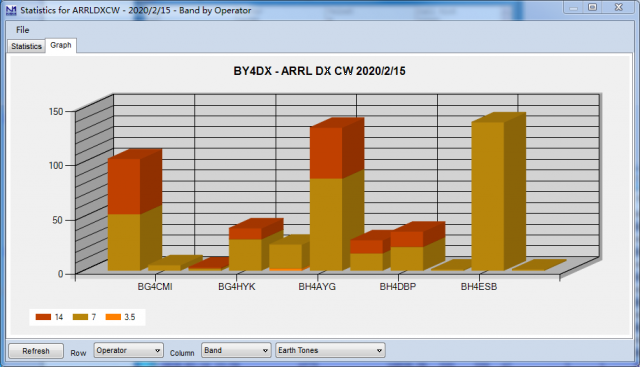Viewport: 640px width, 367px height.
Task: Click the BH4DBP axis label
Action: [x=398, y=287]
